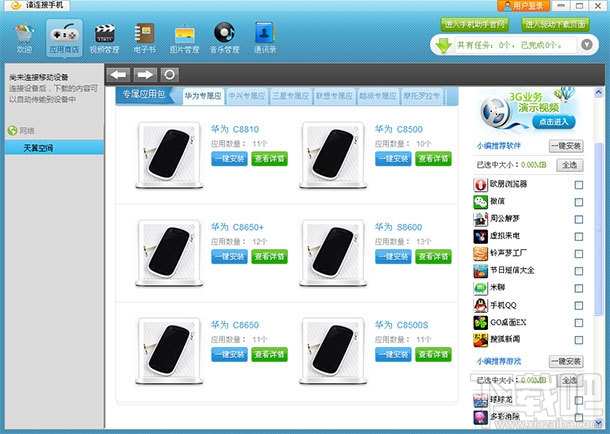
Task: Check the GO桌面EX checkbox
Action: click(x=579, y=323)
